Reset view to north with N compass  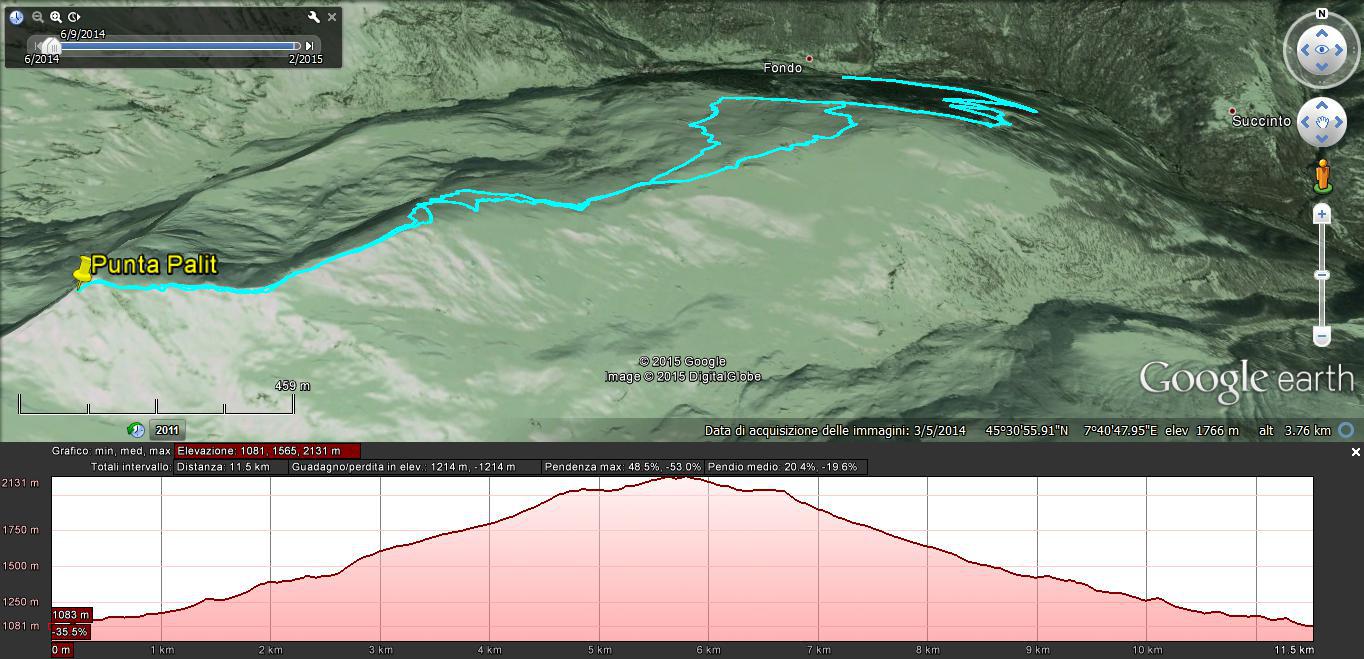[1322, 14]
